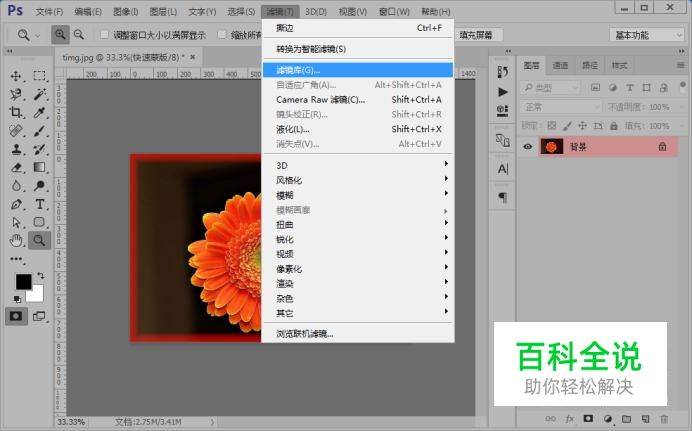692x431 pixels.
Task: Toggle layer filter on/off switch
Action: click(x=682, y=85)
